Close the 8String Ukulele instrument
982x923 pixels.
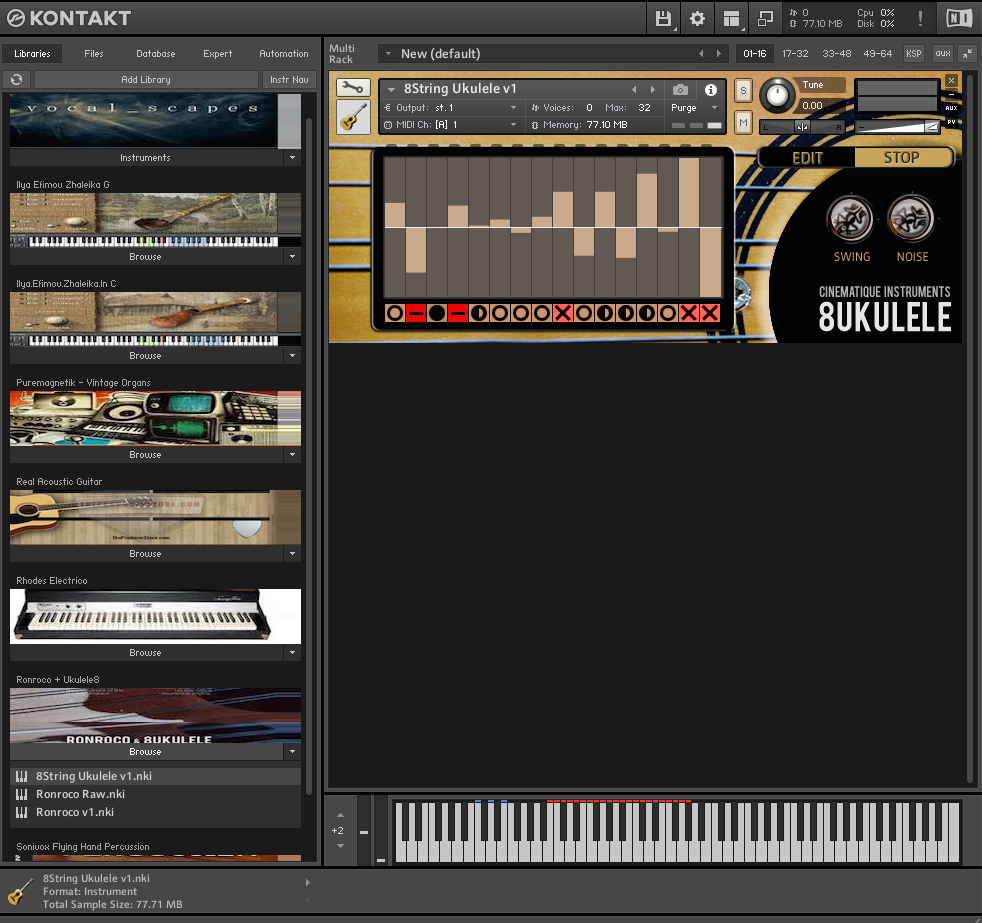951,80
